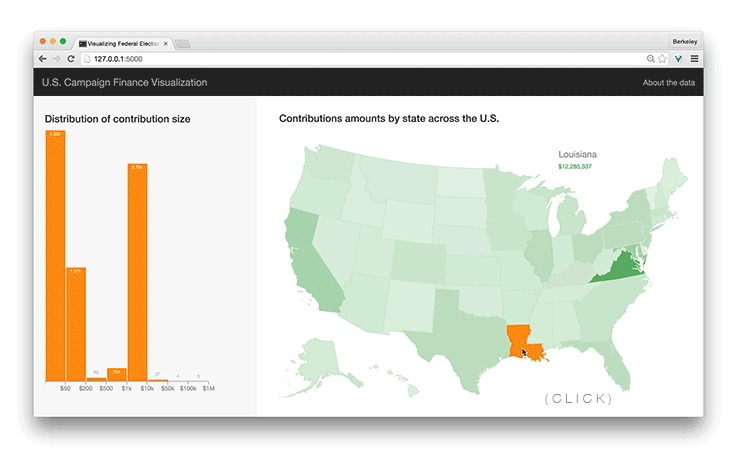Viewport: 737px width, 456px height.
Task: Click the U.S. Campaign Finance Visualization title
Action: (x=124, y=83)
